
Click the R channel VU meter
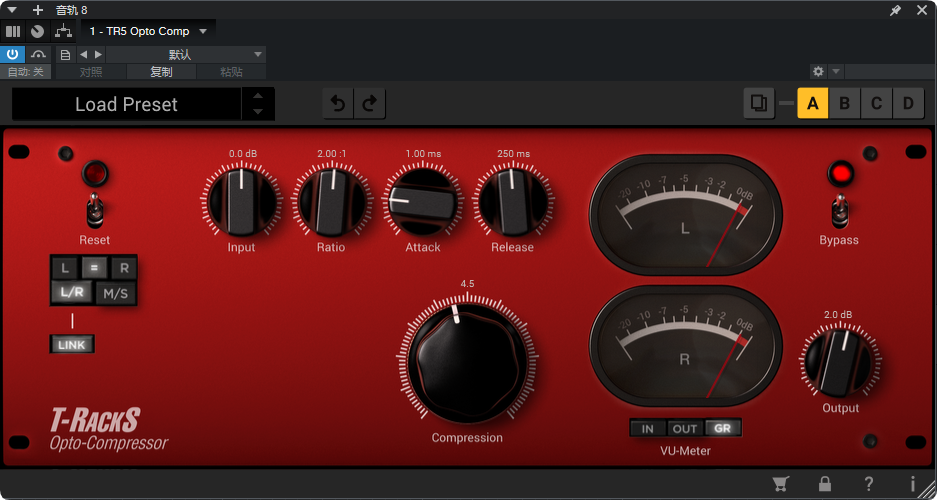coord(685,346)
